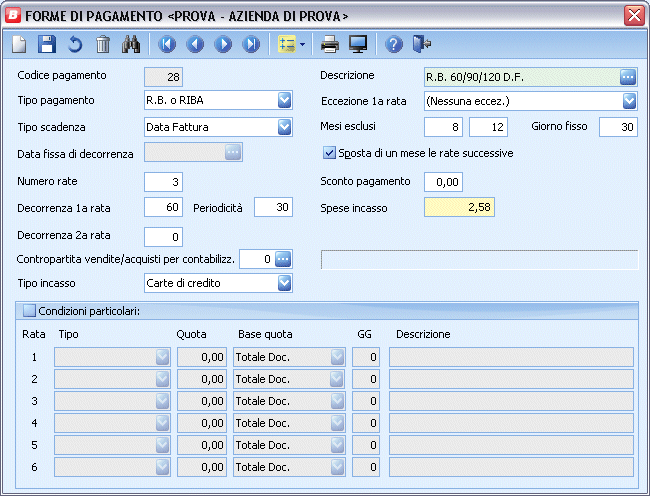Screen dimensions: 650x496
Task: Click the Periodicità field
Action: pyautogui.click(x=274, y=207)
